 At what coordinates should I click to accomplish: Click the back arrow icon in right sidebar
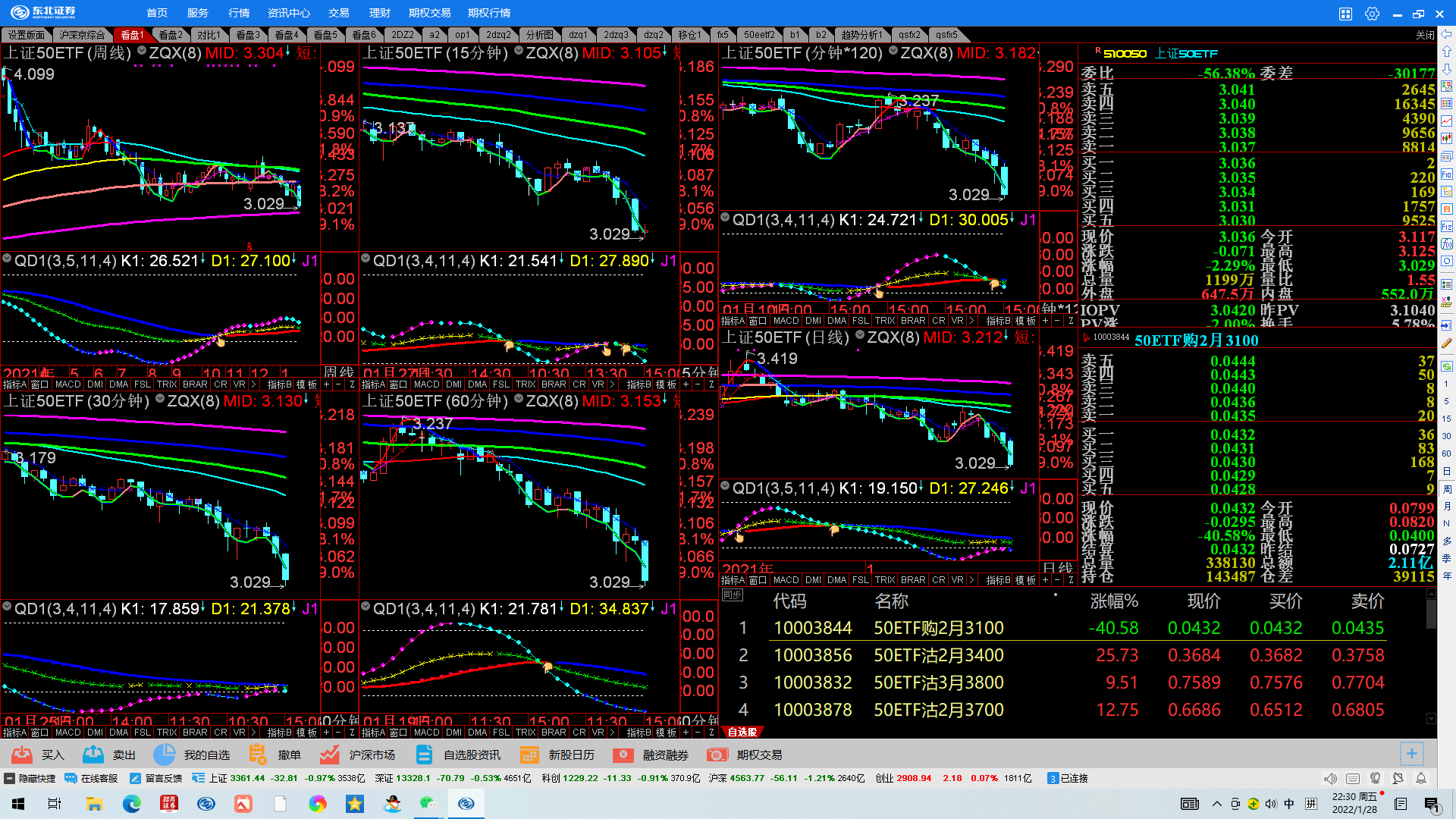(1447, 34)
